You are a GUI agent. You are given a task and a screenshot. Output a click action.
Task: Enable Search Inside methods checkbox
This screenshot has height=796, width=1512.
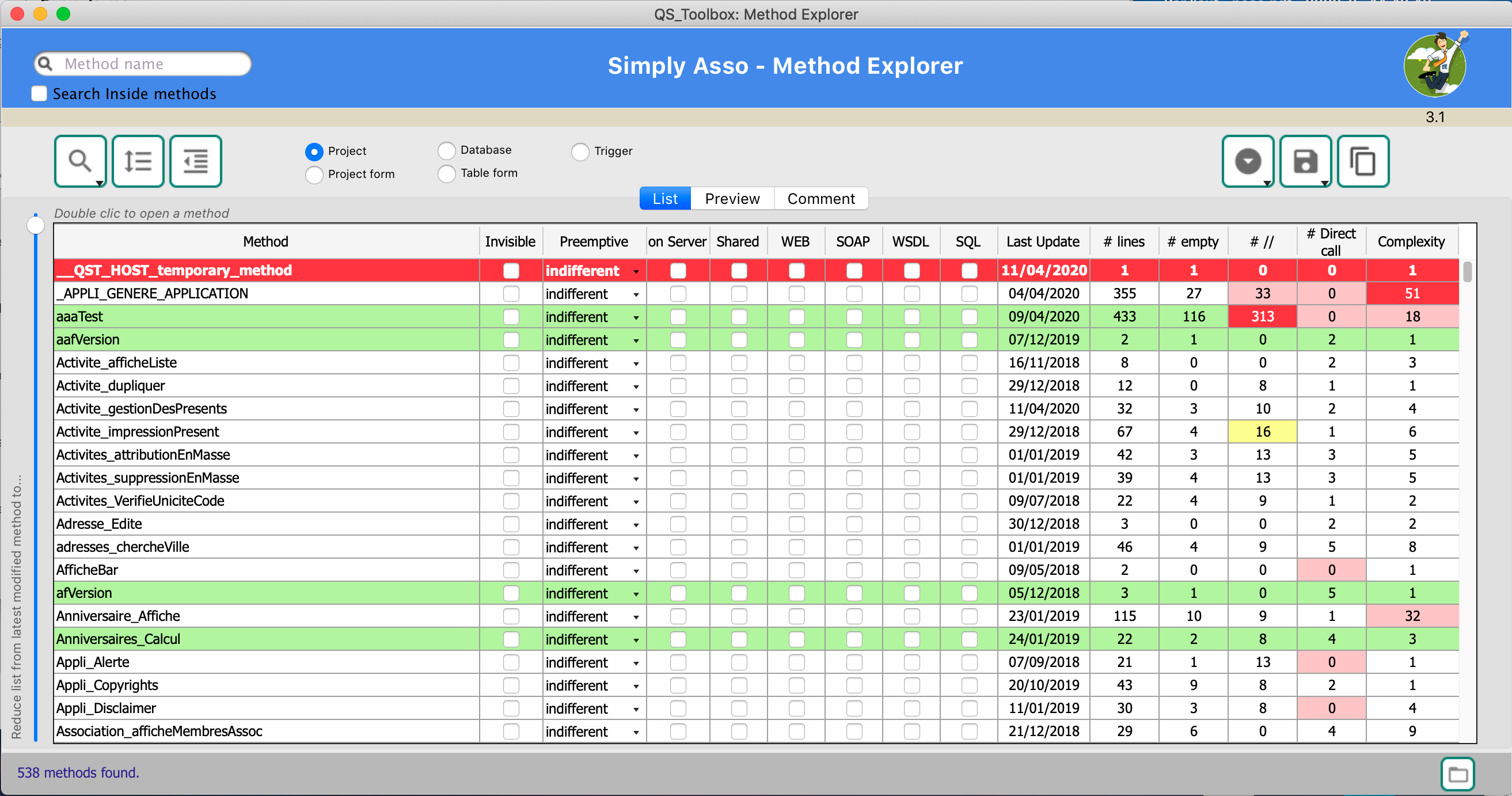(39, 94)
